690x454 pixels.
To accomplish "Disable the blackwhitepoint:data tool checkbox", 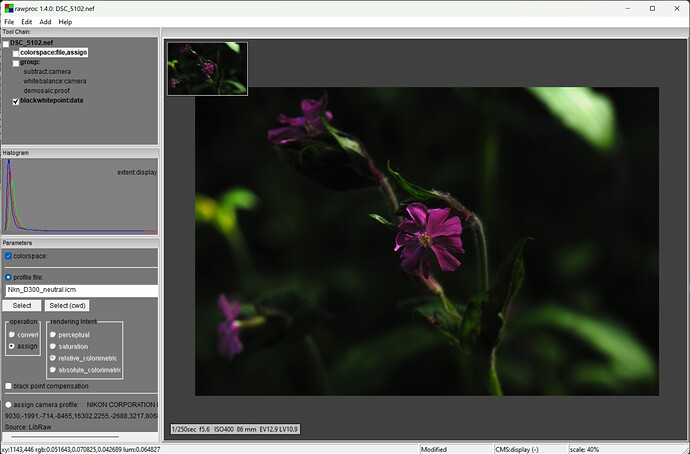I will [x=16, y=101].
